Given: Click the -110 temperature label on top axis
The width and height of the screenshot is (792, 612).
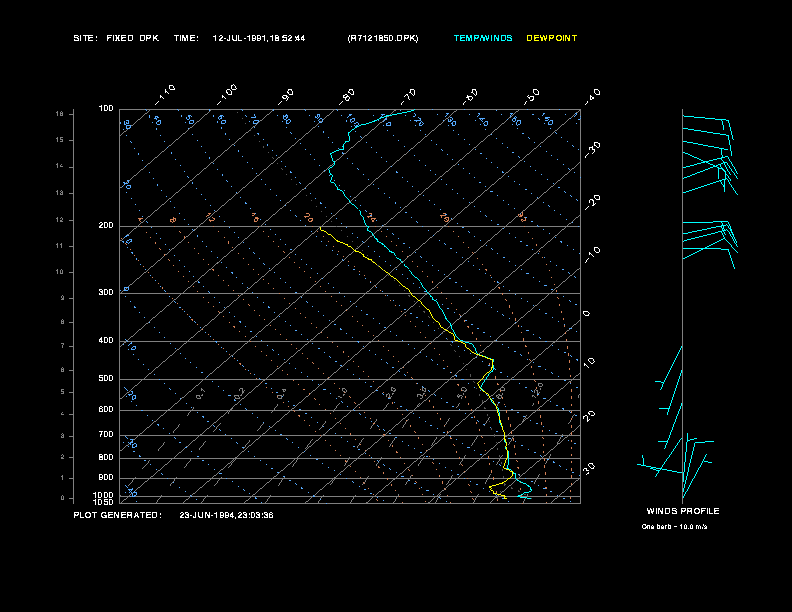Looking at the screenshot, I should (166, 92).
